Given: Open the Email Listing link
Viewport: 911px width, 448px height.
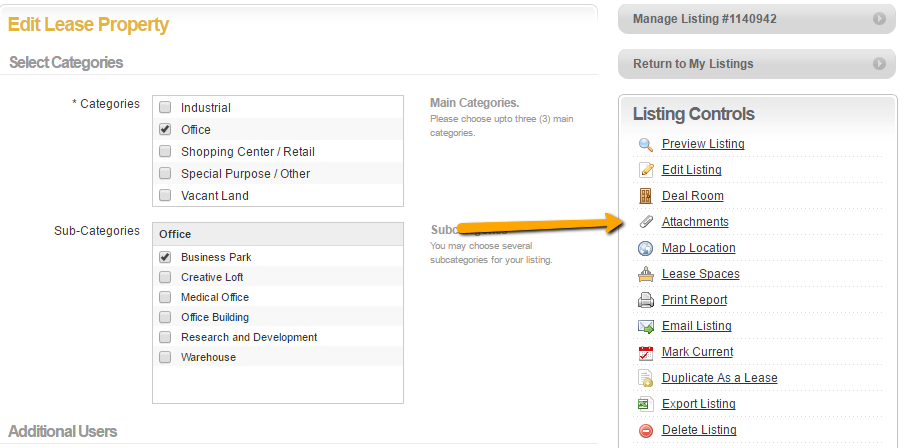Looking at the screenshot, I should click(696, 326).
